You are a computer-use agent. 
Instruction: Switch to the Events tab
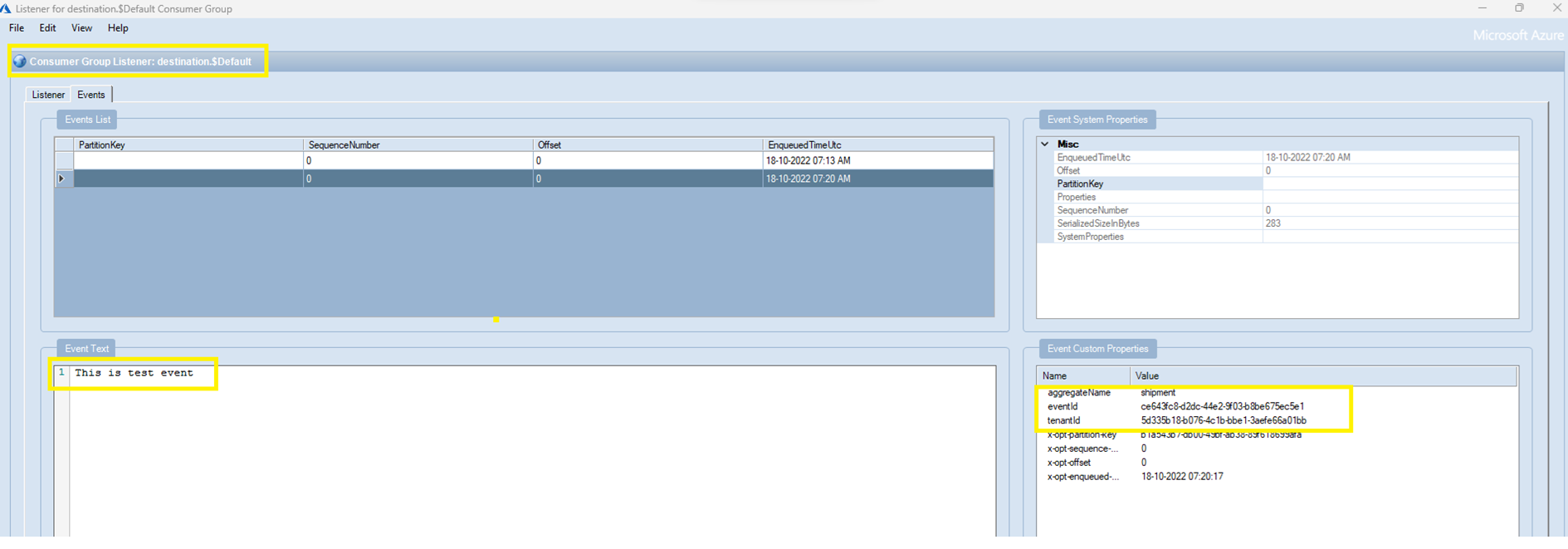point(91,95)
